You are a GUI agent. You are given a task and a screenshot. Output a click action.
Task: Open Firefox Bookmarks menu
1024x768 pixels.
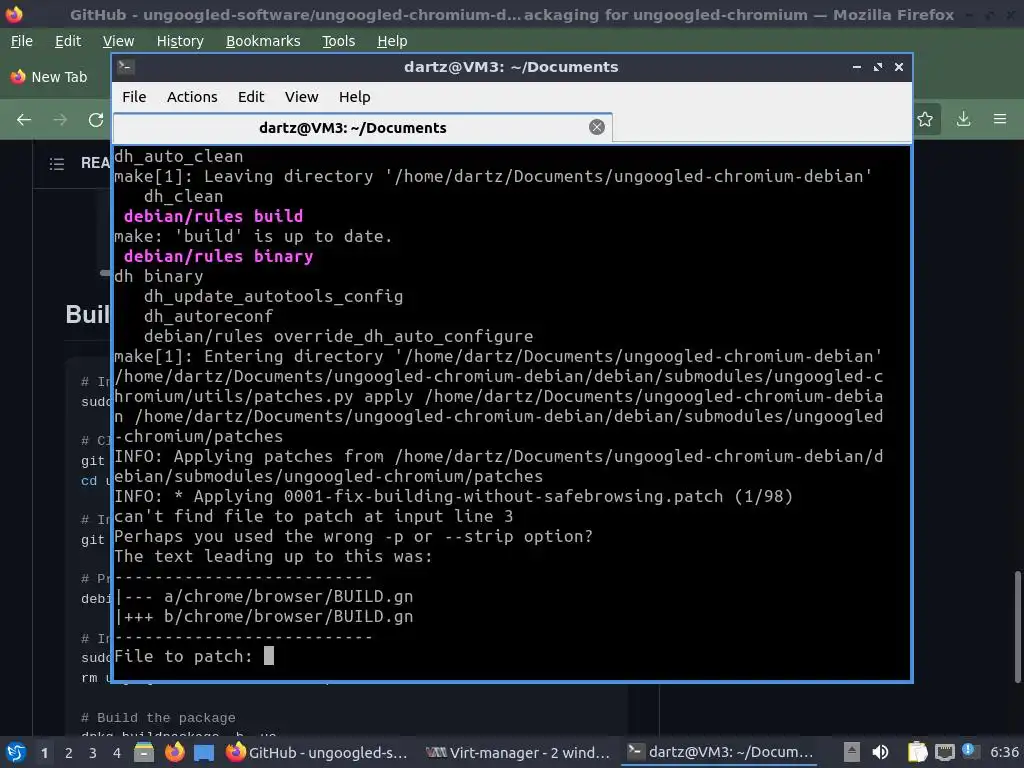coord(263,41)
